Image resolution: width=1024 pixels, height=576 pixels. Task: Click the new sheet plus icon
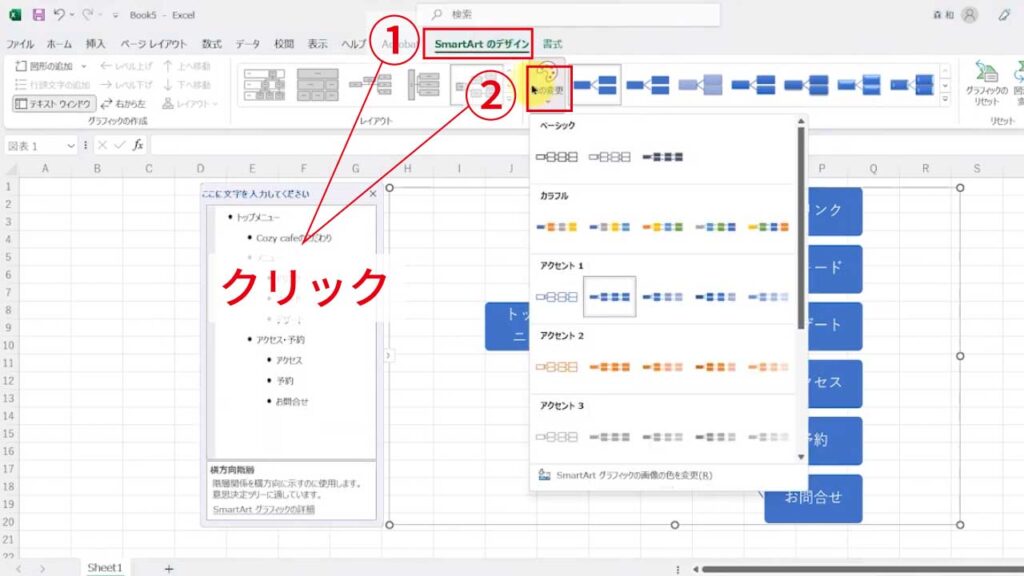[x=168, y=569]
